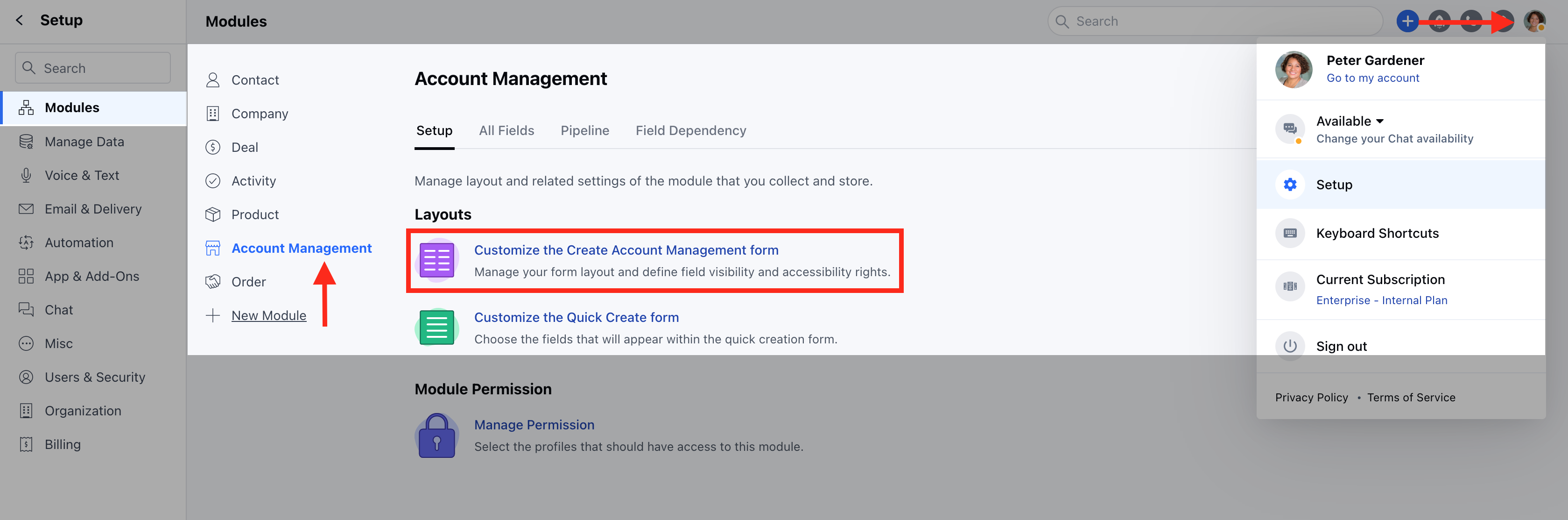Open the Privacy Policy link
The image size is (1568, 520).
click(1311, 398)
